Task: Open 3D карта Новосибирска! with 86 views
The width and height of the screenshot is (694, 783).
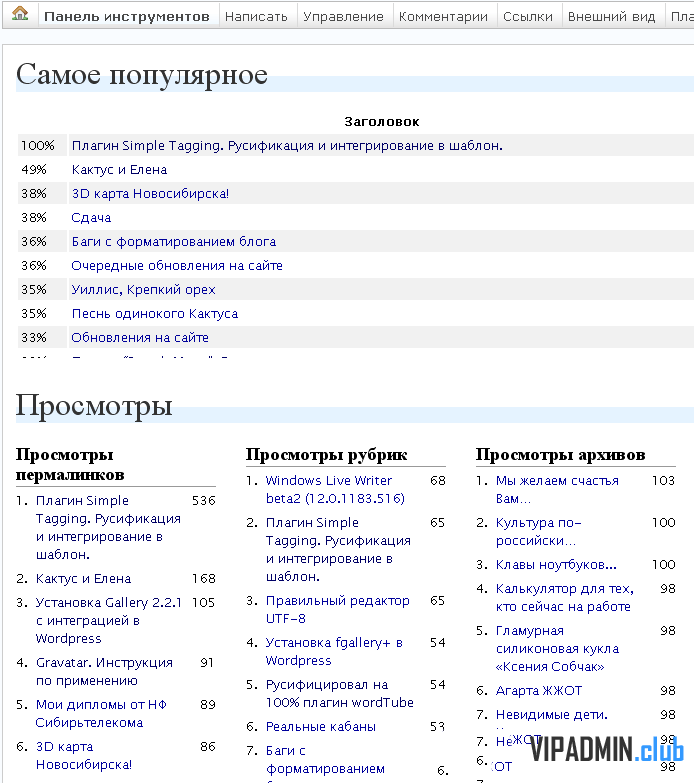Action: coord(83,756)
